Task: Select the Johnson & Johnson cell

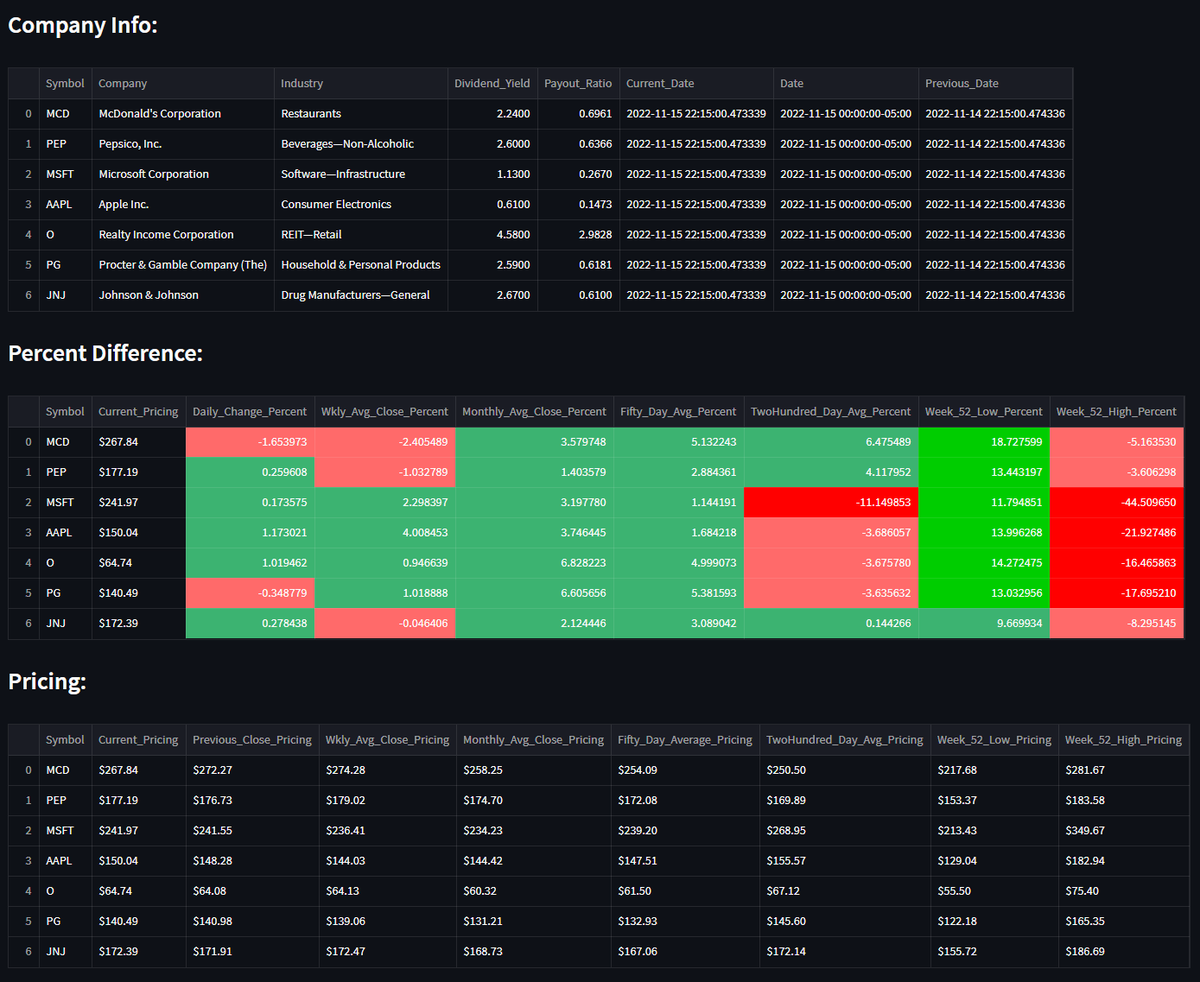Action: 183,295
